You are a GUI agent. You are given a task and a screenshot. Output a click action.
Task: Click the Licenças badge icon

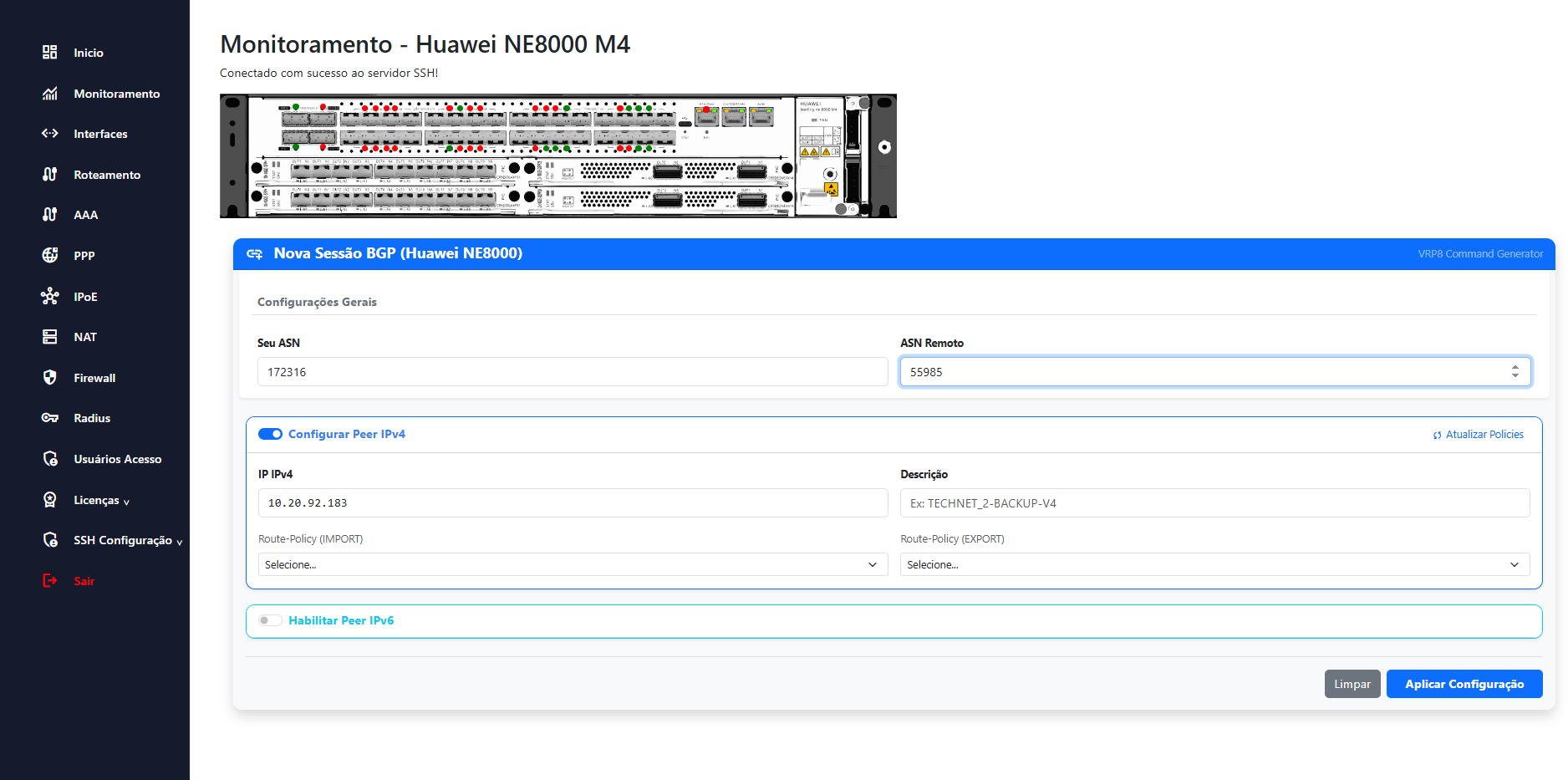[x=50, y=500]
